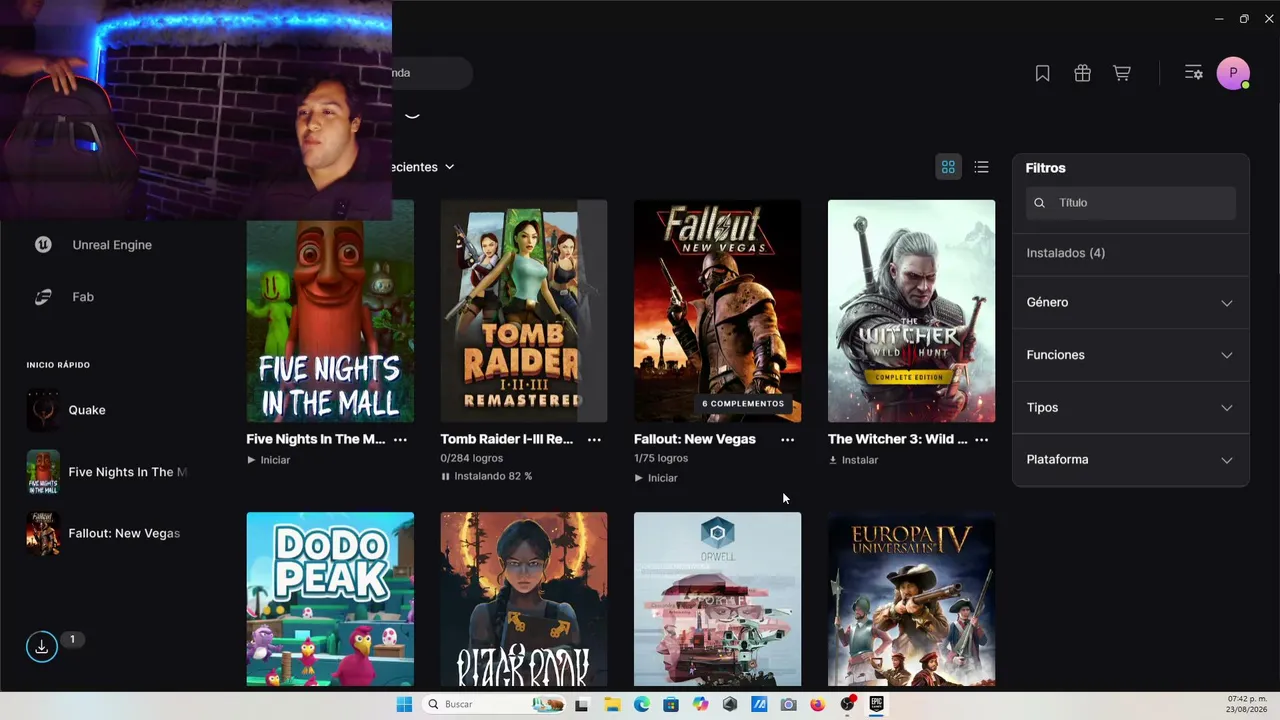Pause the Tomb Raider installation
Viewport: 1280px width, 720px height.
click(x=446, y=476)
